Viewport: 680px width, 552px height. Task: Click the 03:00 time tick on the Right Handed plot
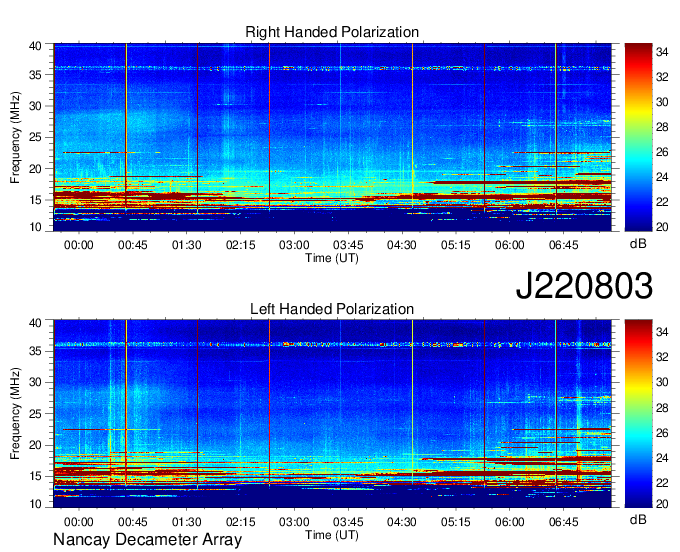click(x=294, y=245)
